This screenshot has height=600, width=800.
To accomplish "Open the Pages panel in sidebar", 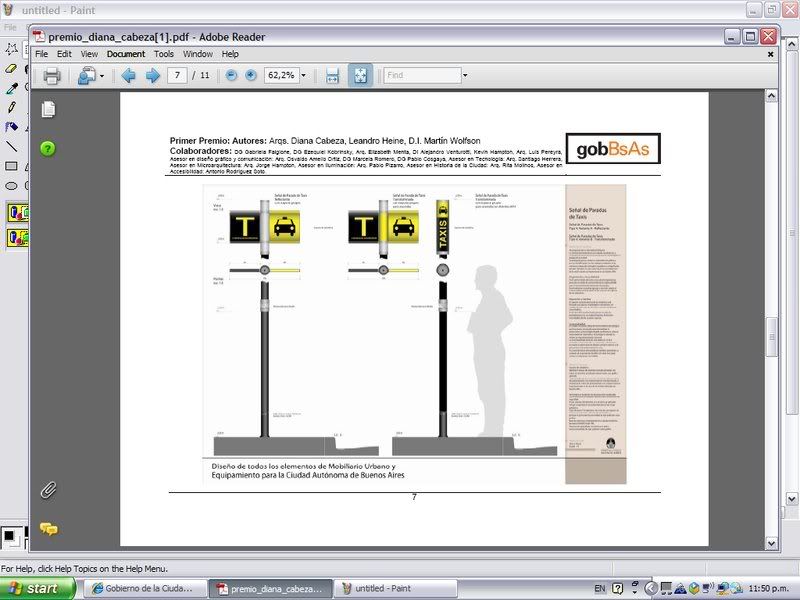I will pos(48,109).
